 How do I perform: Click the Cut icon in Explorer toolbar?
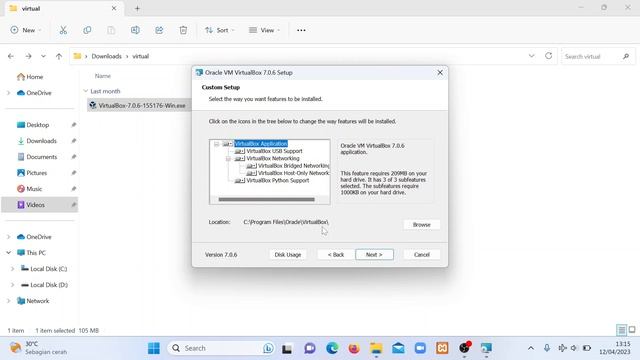[x=63, y=30]
